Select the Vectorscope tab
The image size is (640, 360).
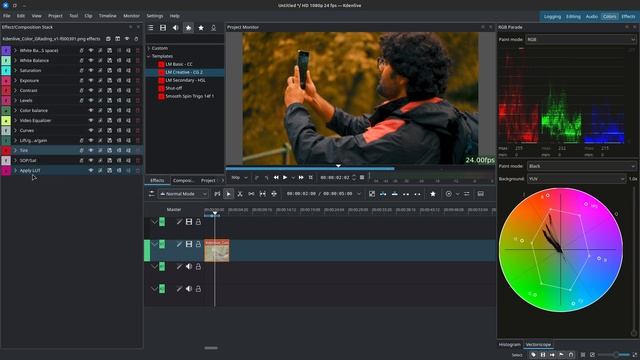538,344
